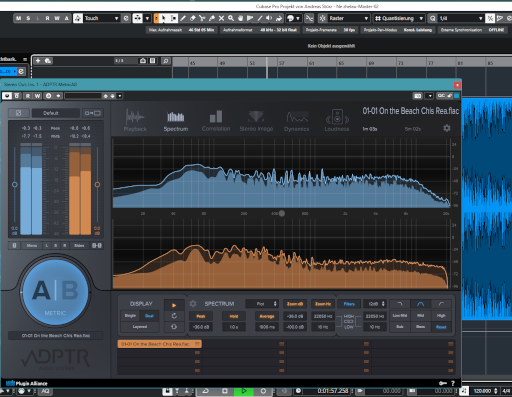Screen dimensions: 512x397
Task: Click the Sub filter preset
Action: click(400, 327)
